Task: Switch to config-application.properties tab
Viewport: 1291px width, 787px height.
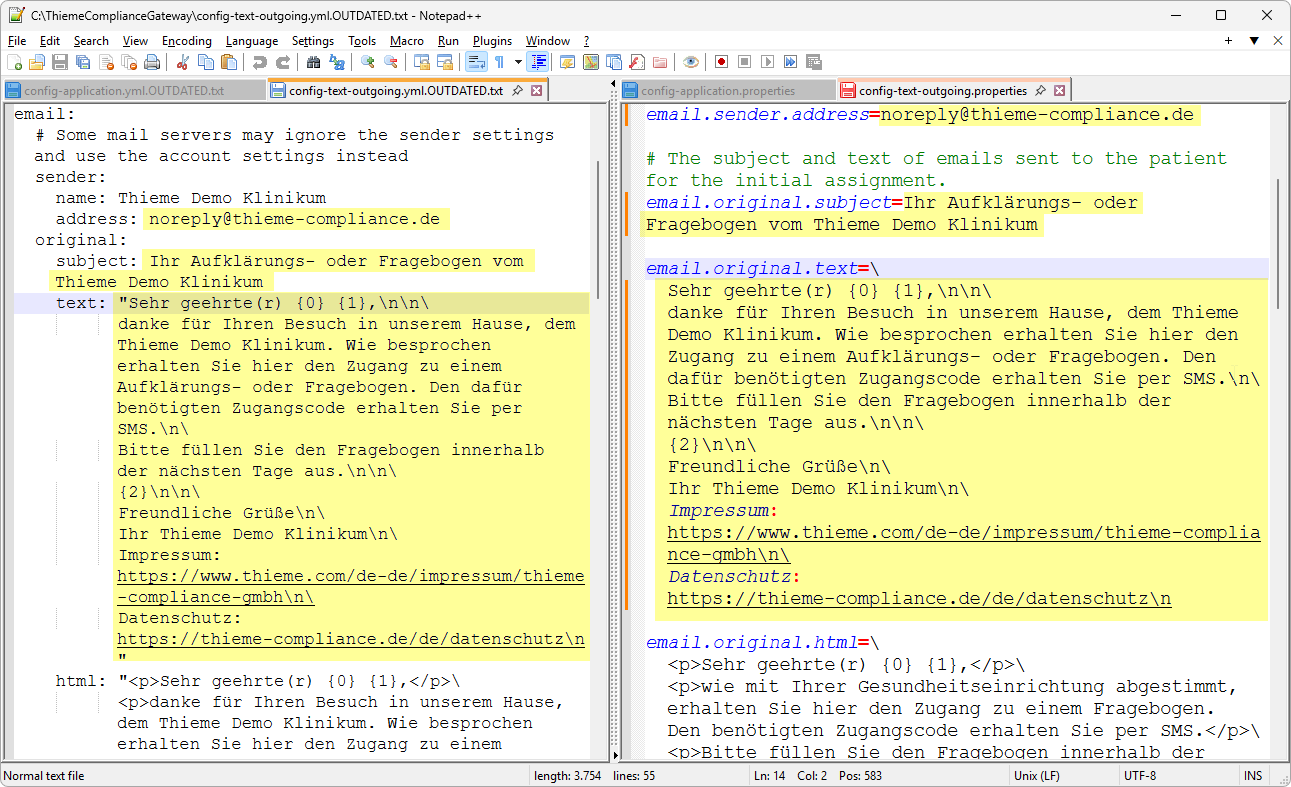Action: pyautogui.click(x=719, y=91)
